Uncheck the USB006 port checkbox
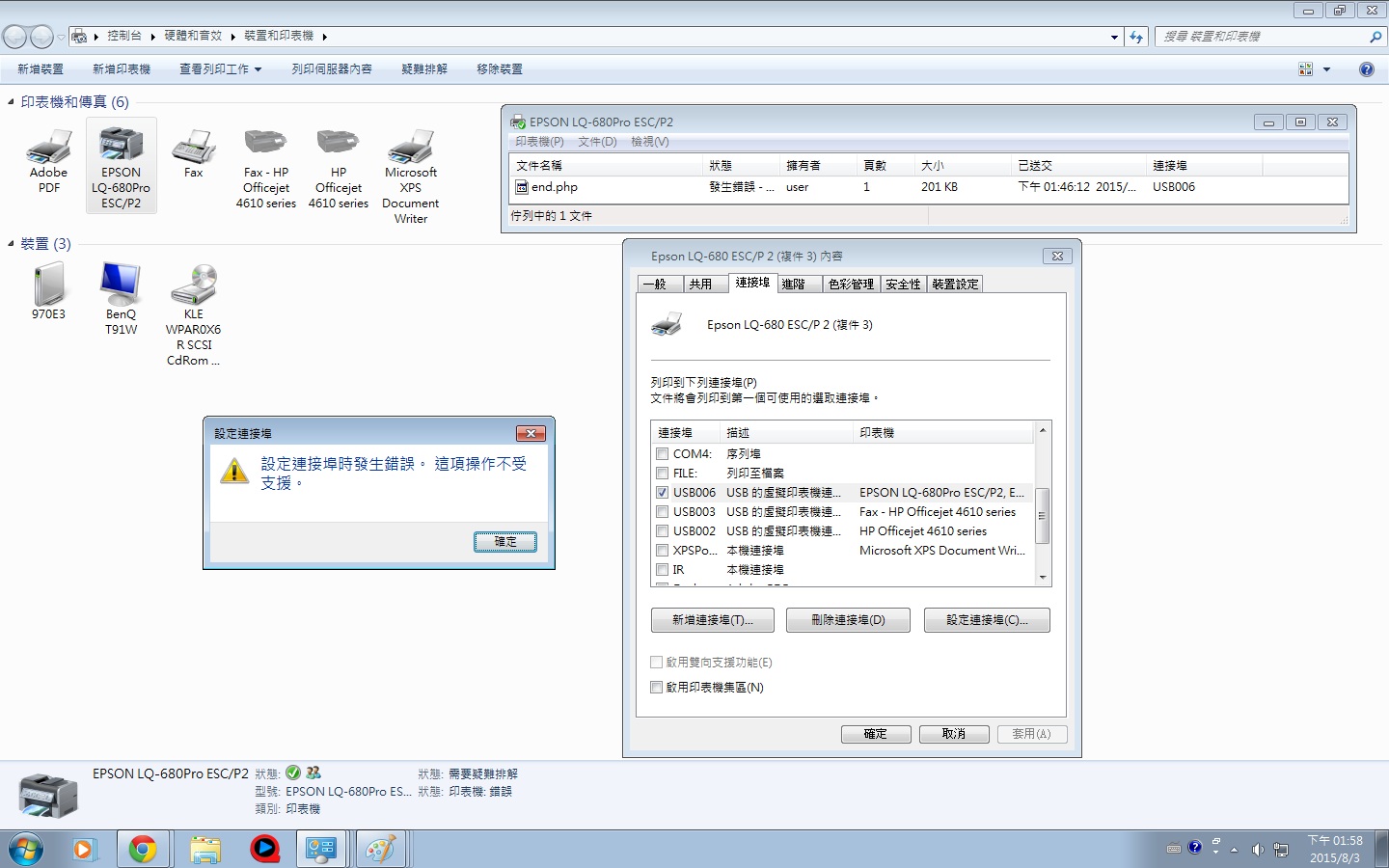1389x868 pixels. (x=662, y=492)
